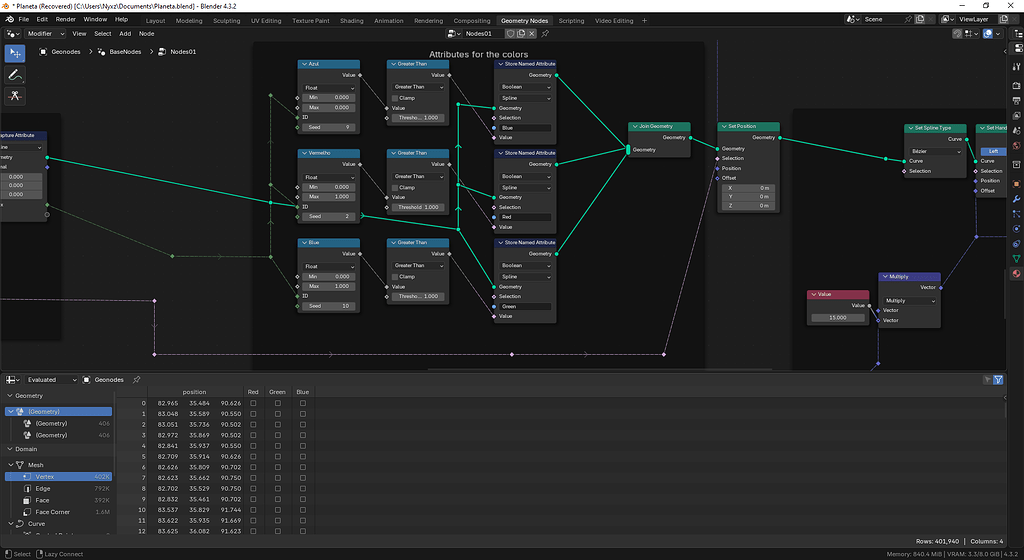Enable Clamp on top Greater Than node
This screenshot has width=1024, height=560.
395,98
